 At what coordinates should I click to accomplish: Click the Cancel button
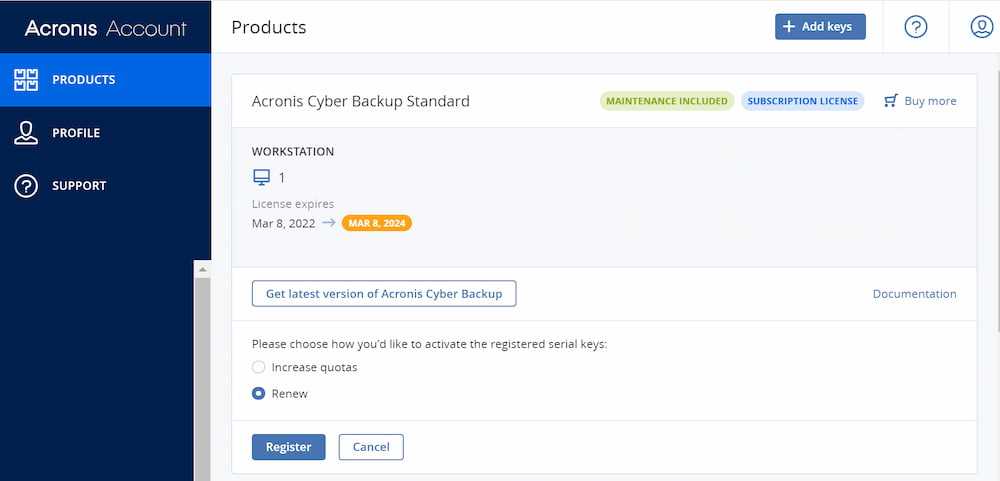[x=371, y=447]
